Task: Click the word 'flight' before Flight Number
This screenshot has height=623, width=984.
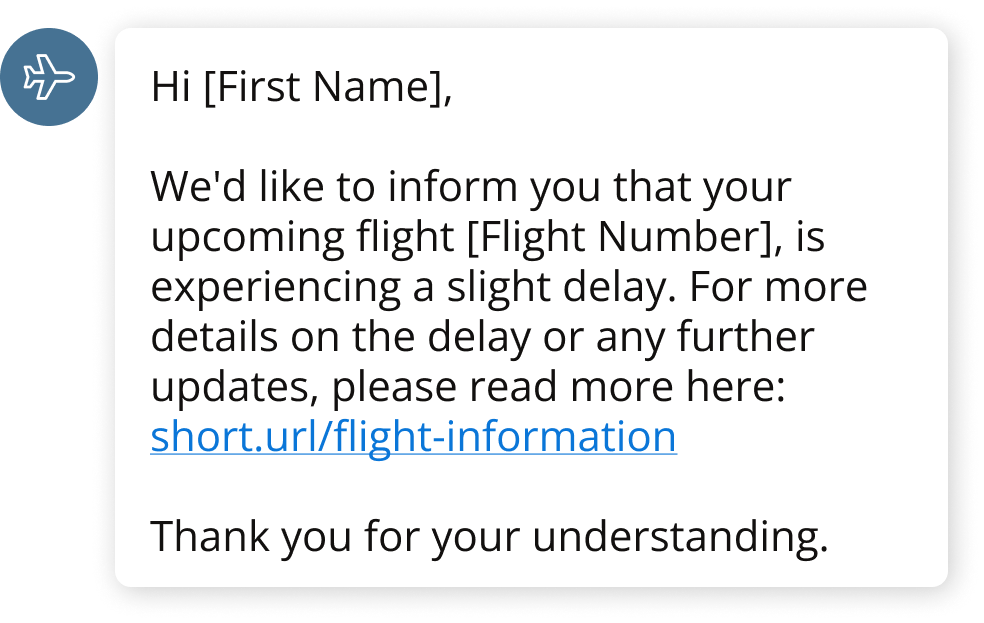Action: click(x=407, y=238)
